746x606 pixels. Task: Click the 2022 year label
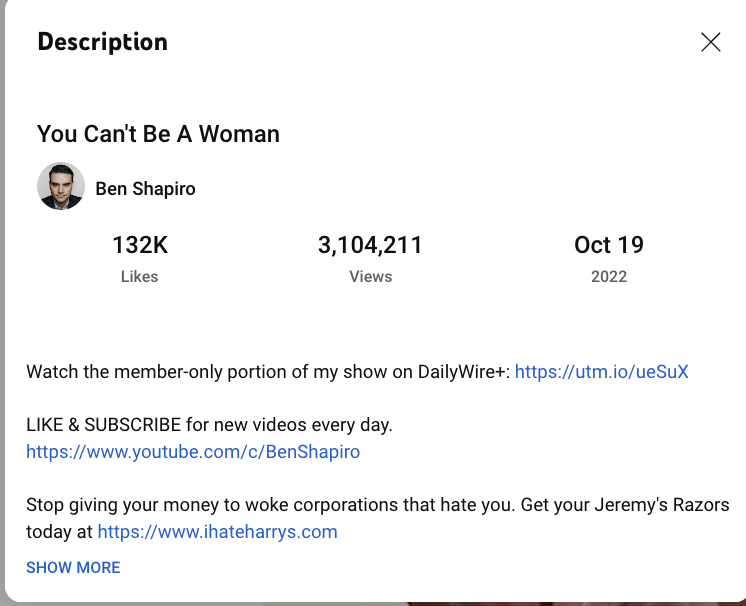pyautogui.click(x=608, y=277)
